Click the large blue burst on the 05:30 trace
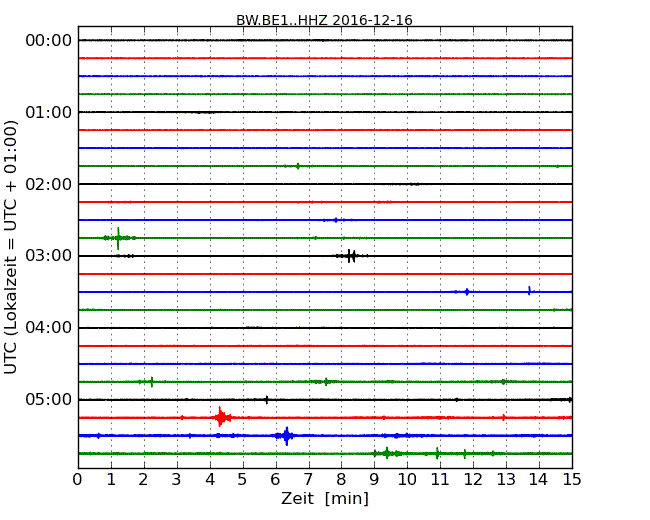650x520 pixels. pos(286,435)
